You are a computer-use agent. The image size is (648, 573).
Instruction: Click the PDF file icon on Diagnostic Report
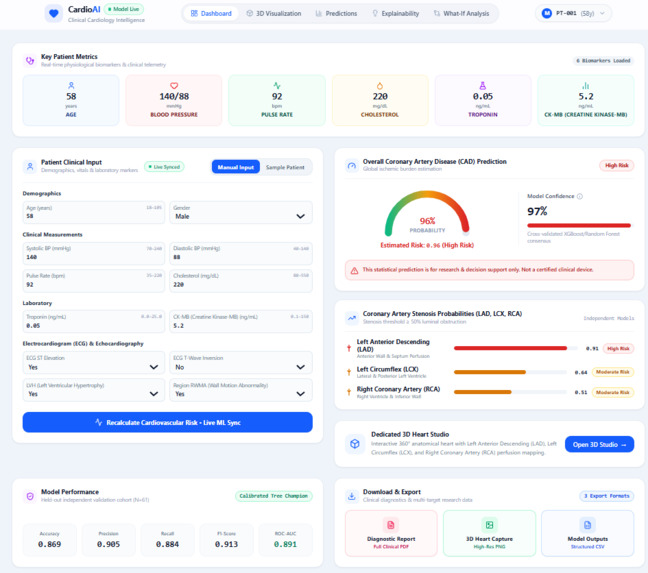391,525
